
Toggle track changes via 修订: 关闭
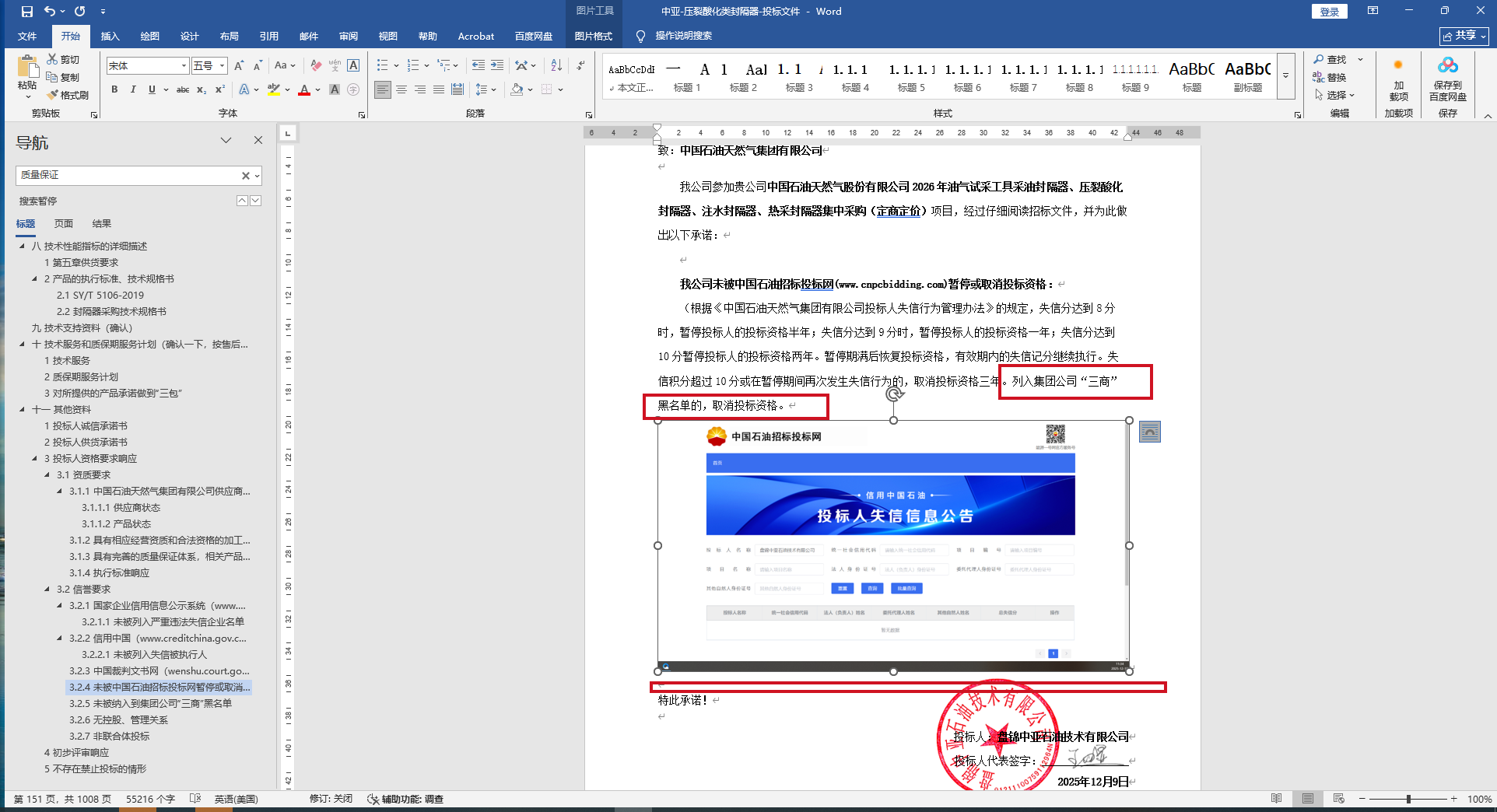pyautogui.click(x=331, y=799)
